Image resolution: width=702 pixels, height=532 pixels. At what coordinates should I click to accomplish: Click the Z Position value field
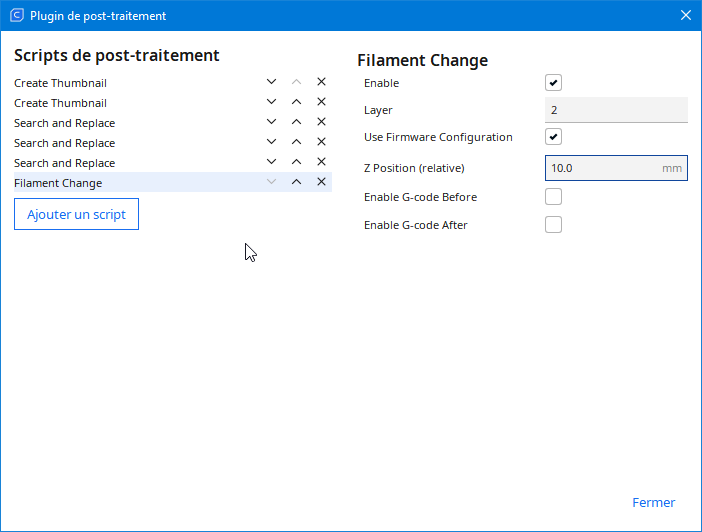coord(600,168)
